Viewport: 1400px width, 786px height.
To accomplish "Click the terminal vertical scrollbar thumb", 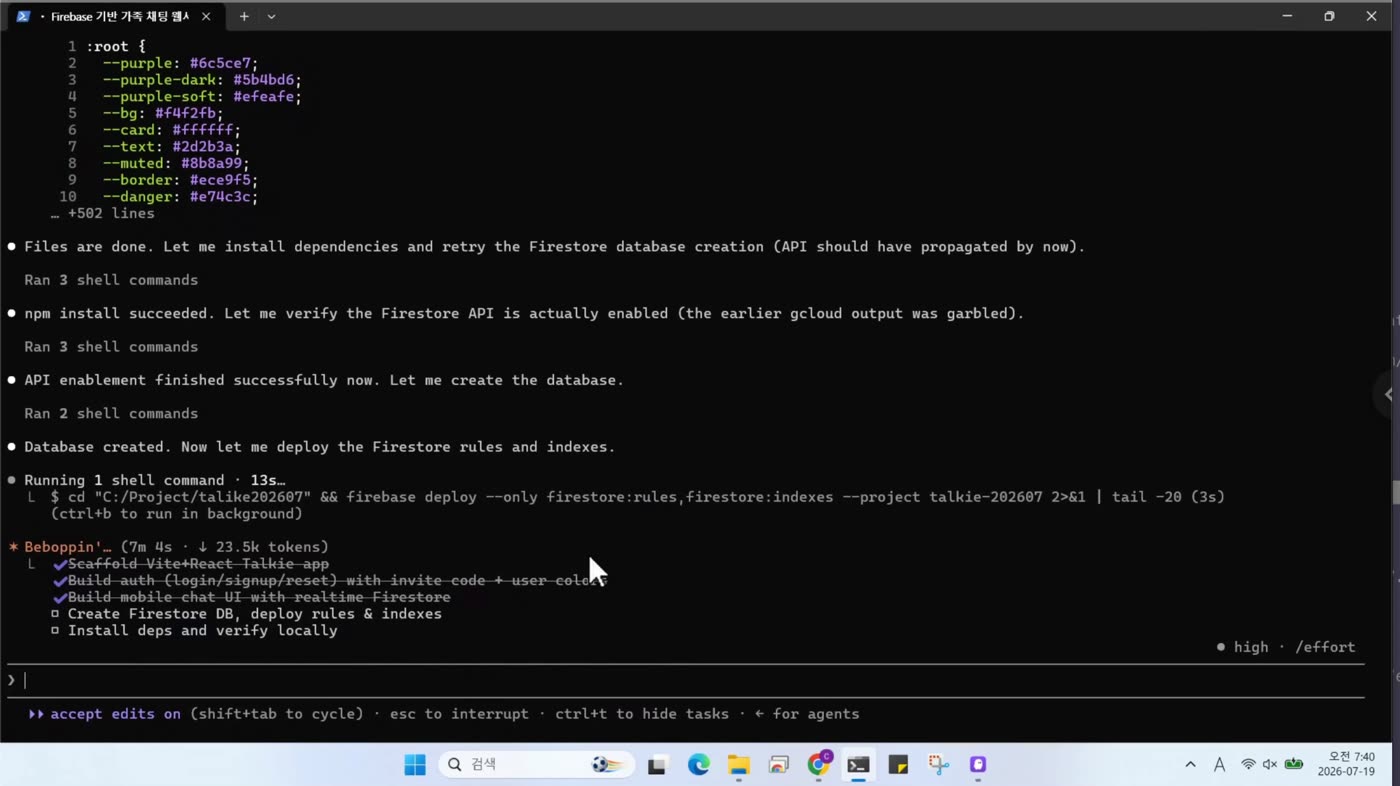I will click(x=1396, y=493).
